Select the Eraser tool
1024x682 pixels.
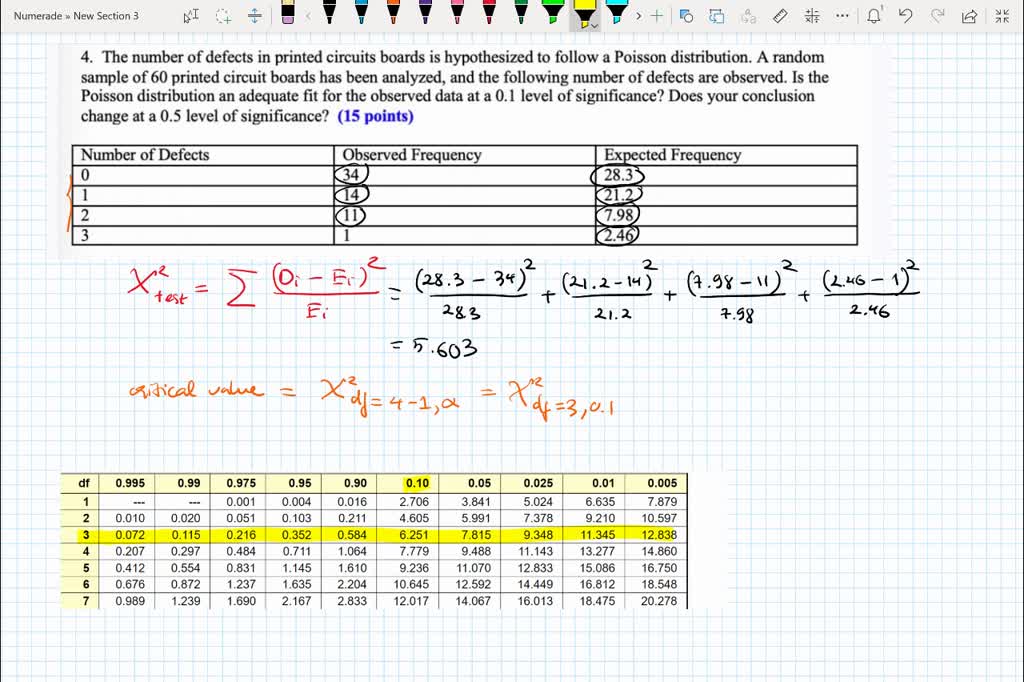[286, 14]
